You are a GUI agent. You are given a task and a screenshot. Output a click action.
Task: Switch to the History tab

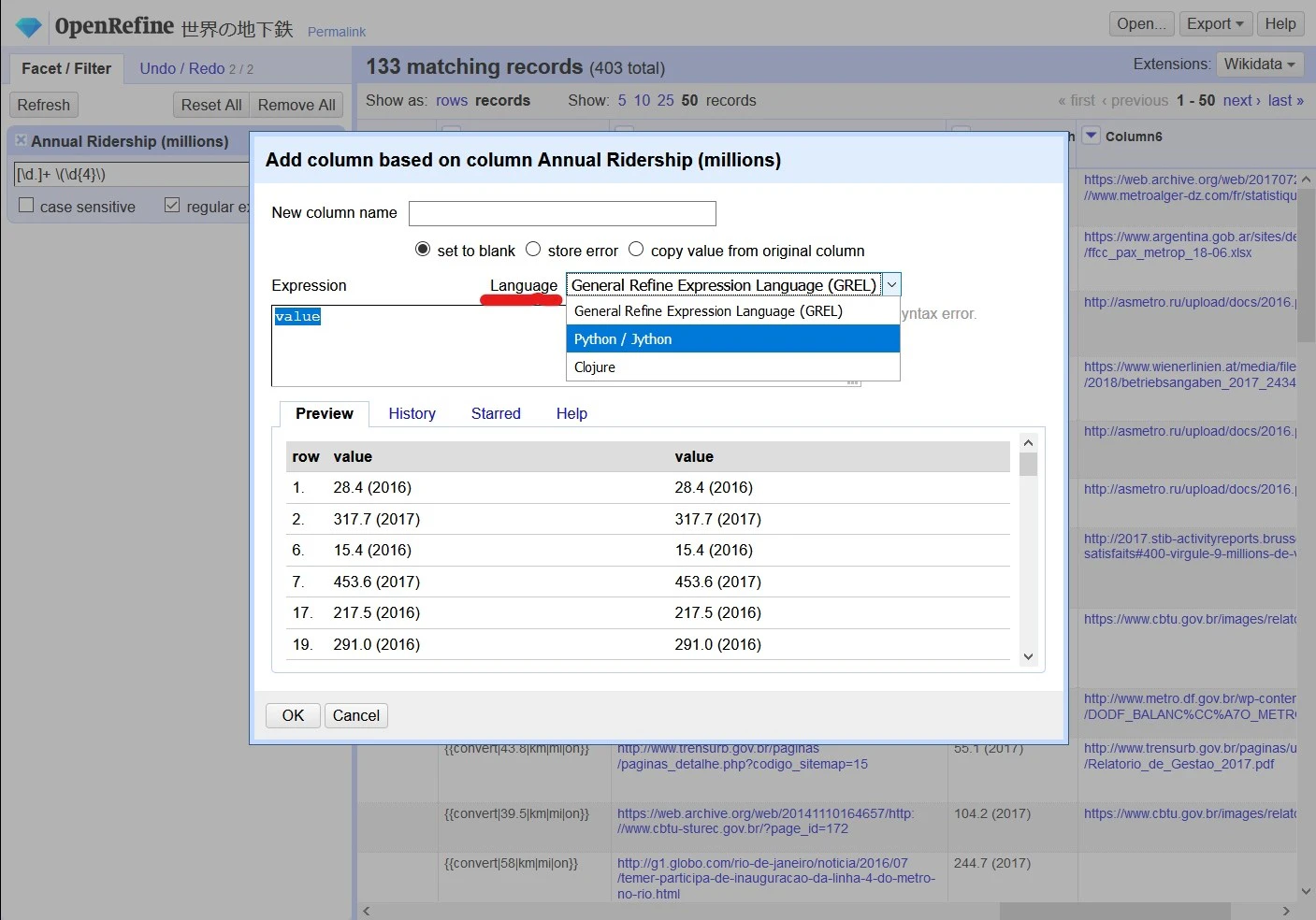pyautogui.click(x=412, y=413)
